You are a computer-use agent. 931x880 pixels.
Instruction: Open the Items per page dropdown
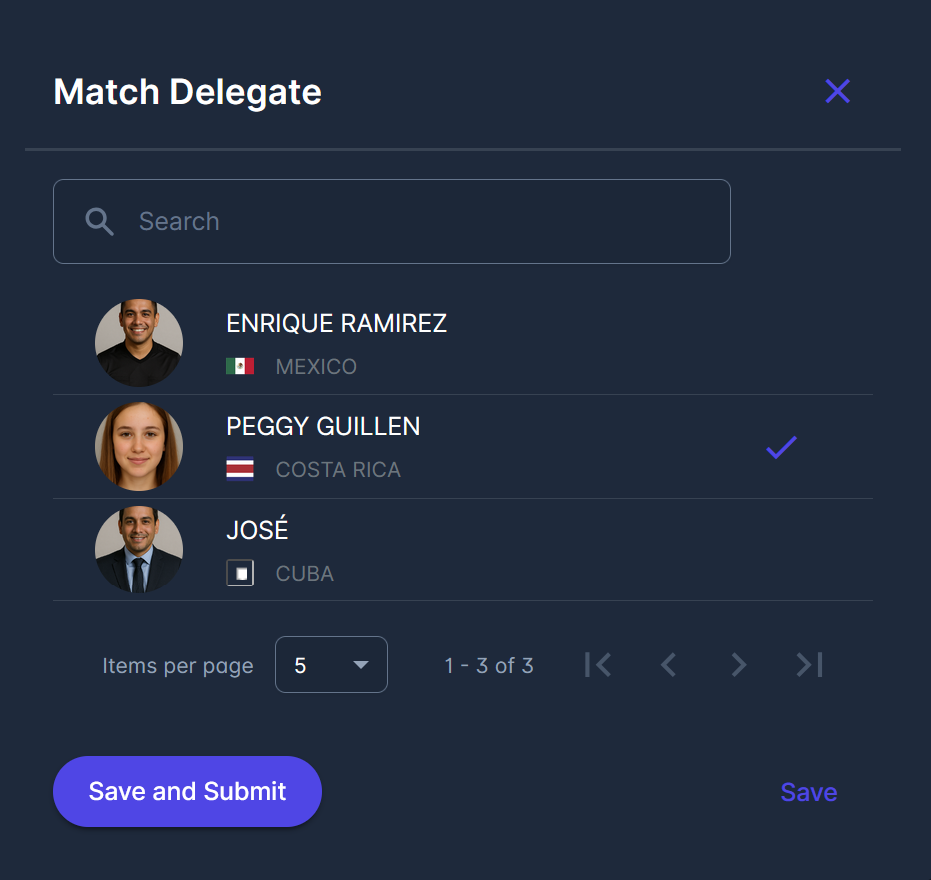point(330,665)
